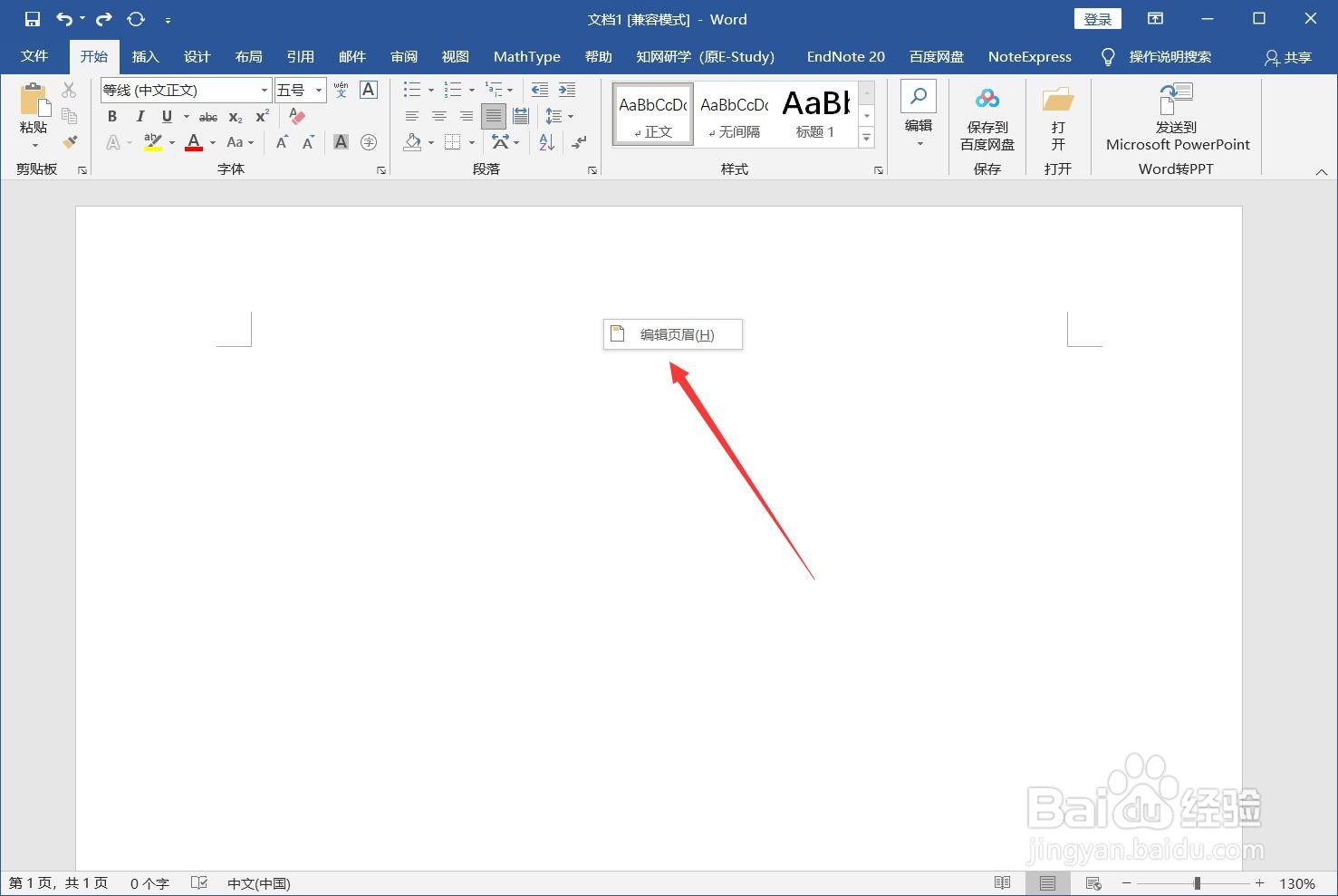The image size is (1338, 896).
Task: Toggle Bold formatting
Action: (112, 116)
